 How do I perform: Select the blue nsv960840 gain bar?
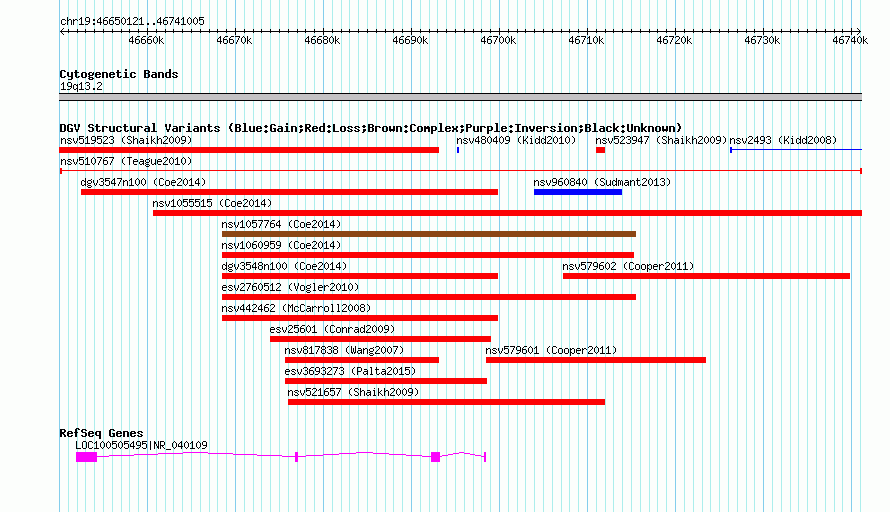click(x=578, y=192)
